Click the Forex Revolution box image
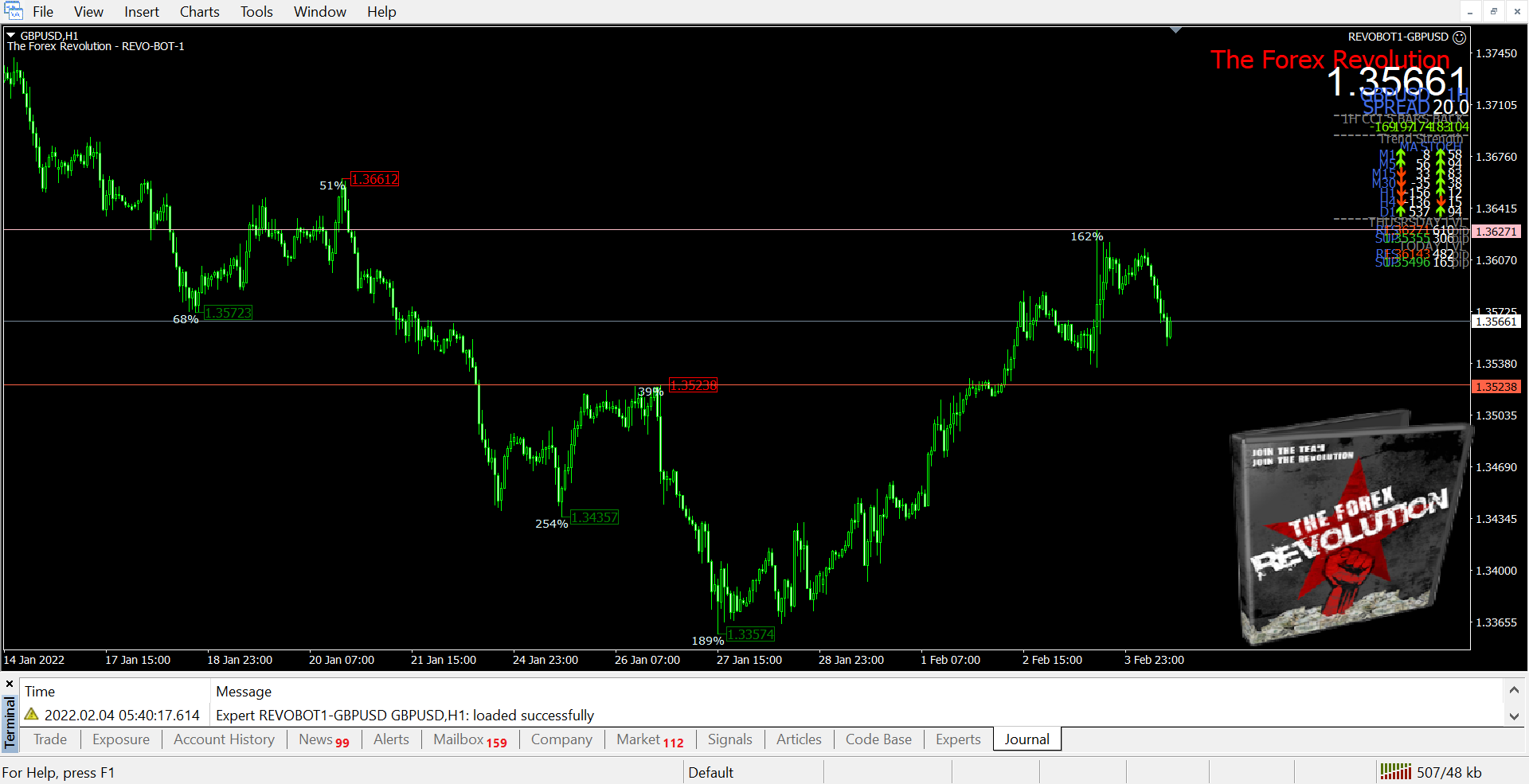The width and height of the screenshot is (1529, 784). click(x=1348, y=528)
